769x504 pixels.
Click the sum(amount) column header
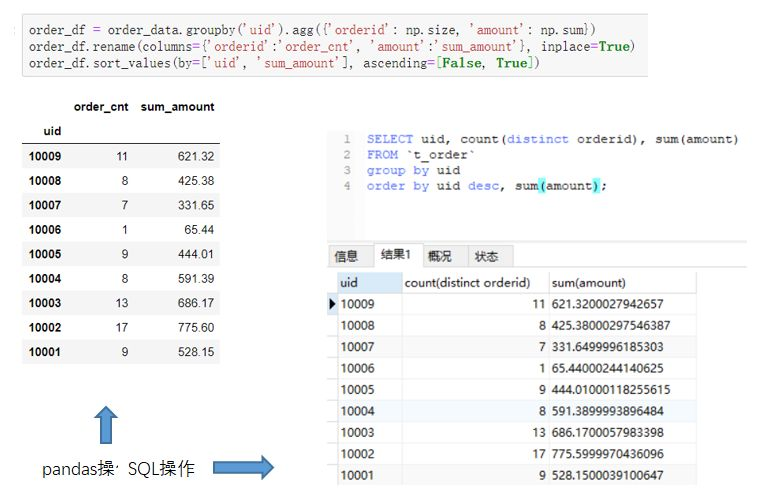[622, 283]
